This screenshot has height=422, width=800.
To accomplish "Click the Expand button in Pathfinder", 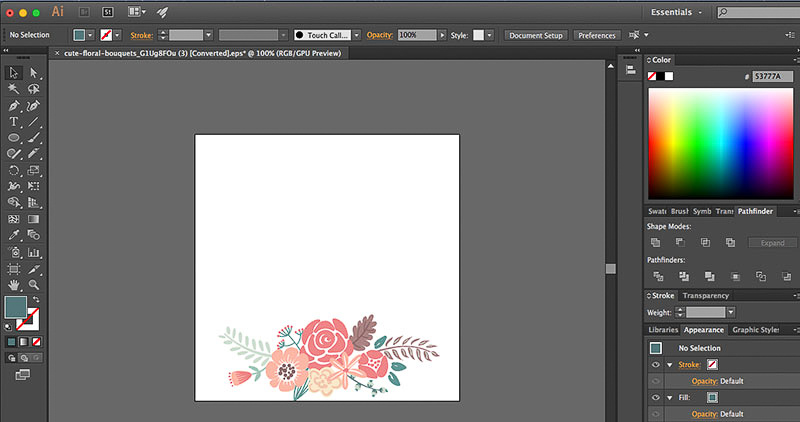I will point(772,243).
